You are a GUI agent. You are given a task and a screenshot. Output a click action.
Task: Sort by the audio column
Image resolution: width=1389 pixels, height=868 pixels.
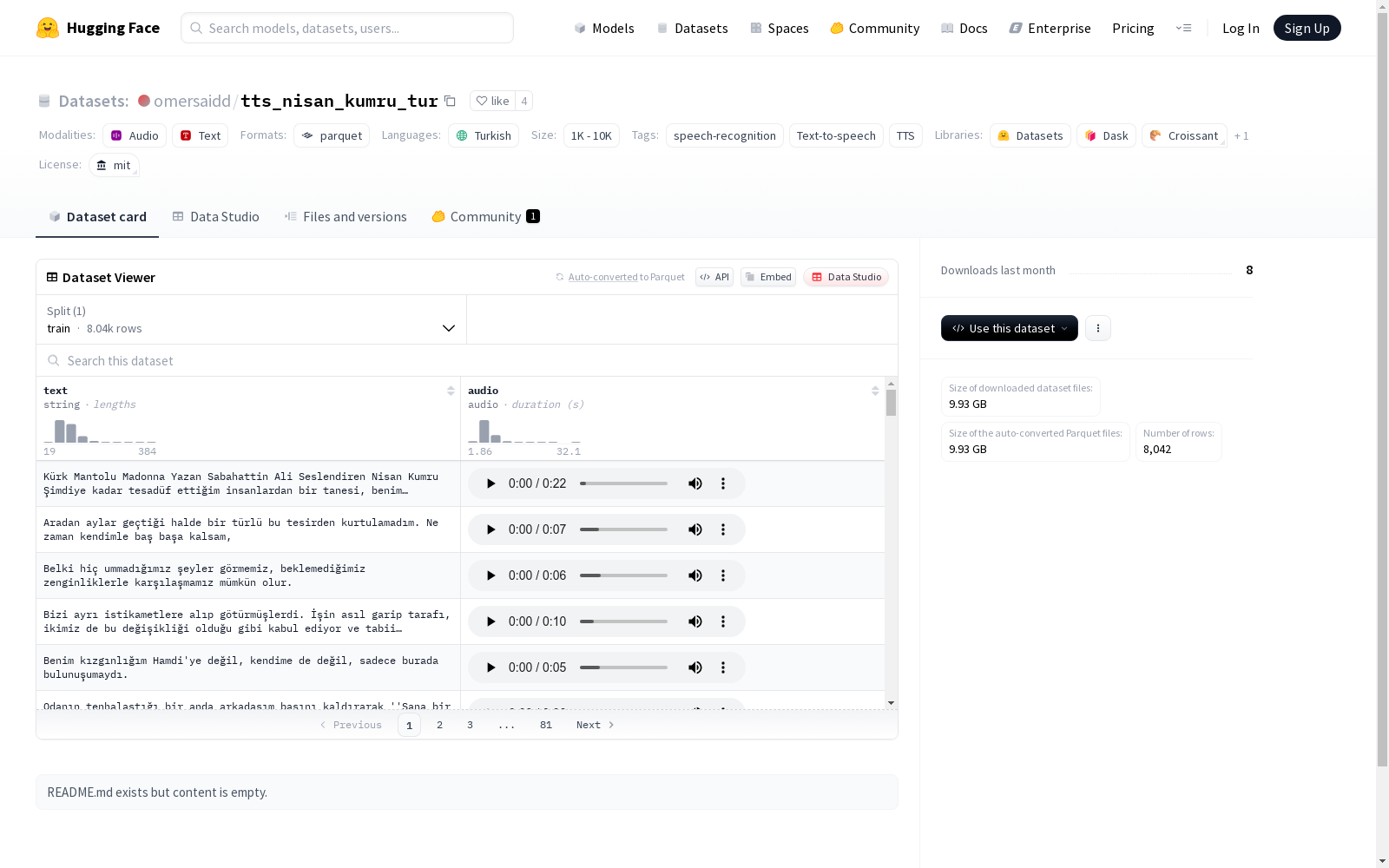click(875, 391)
